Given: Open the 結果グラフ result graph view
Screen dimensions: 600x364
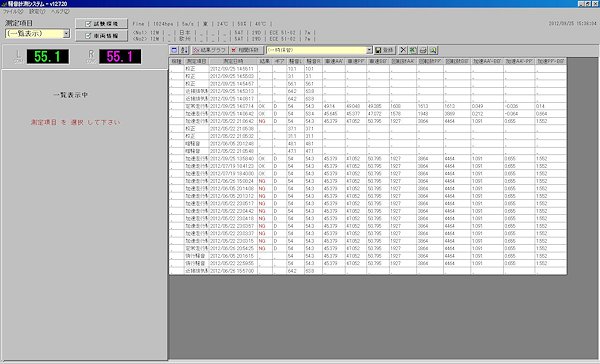Looking at the screenshot, I should [x=209, y=50].
